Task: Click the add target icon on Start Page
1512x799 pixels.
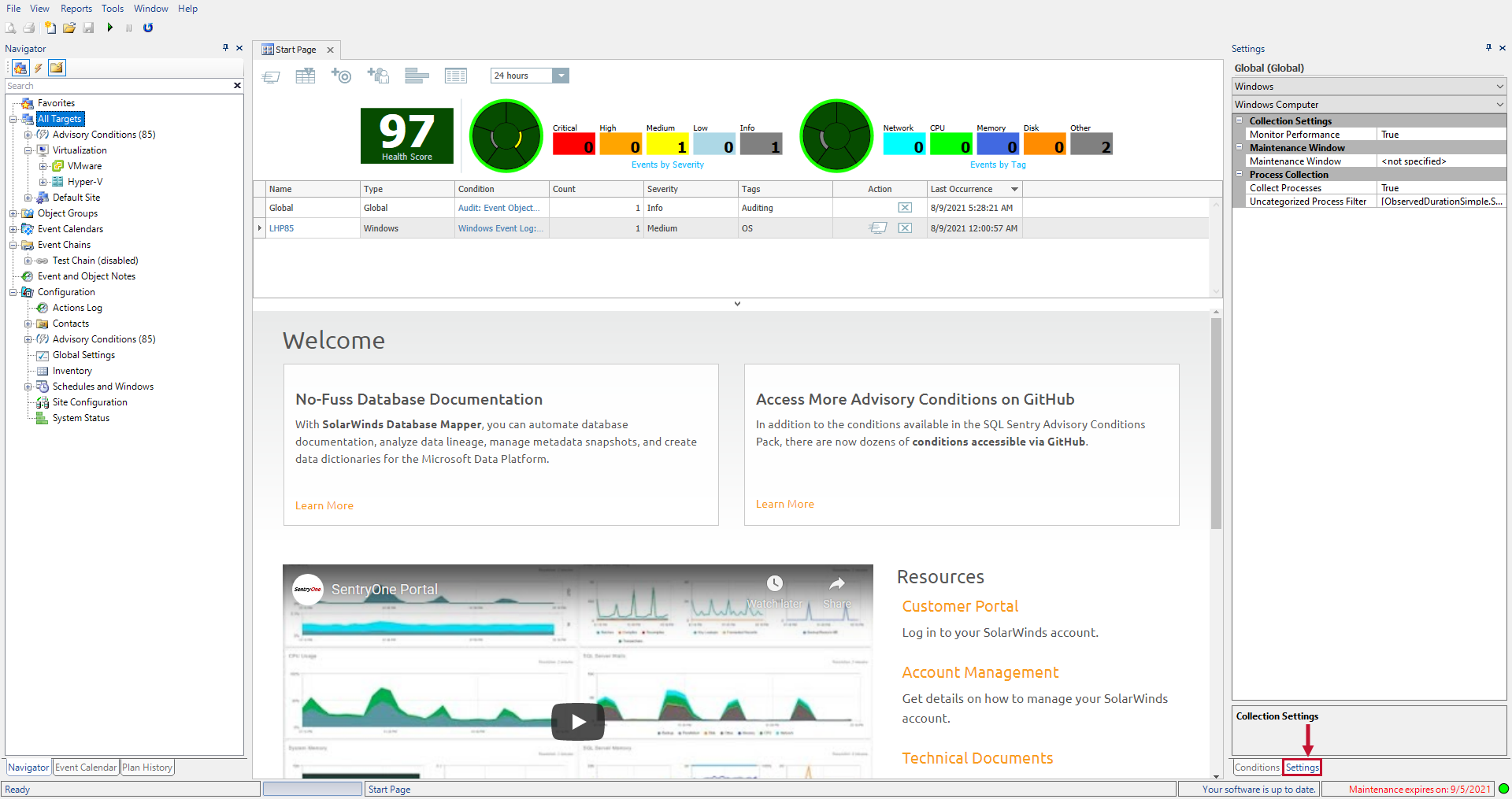Action: [x=341, y=76]
